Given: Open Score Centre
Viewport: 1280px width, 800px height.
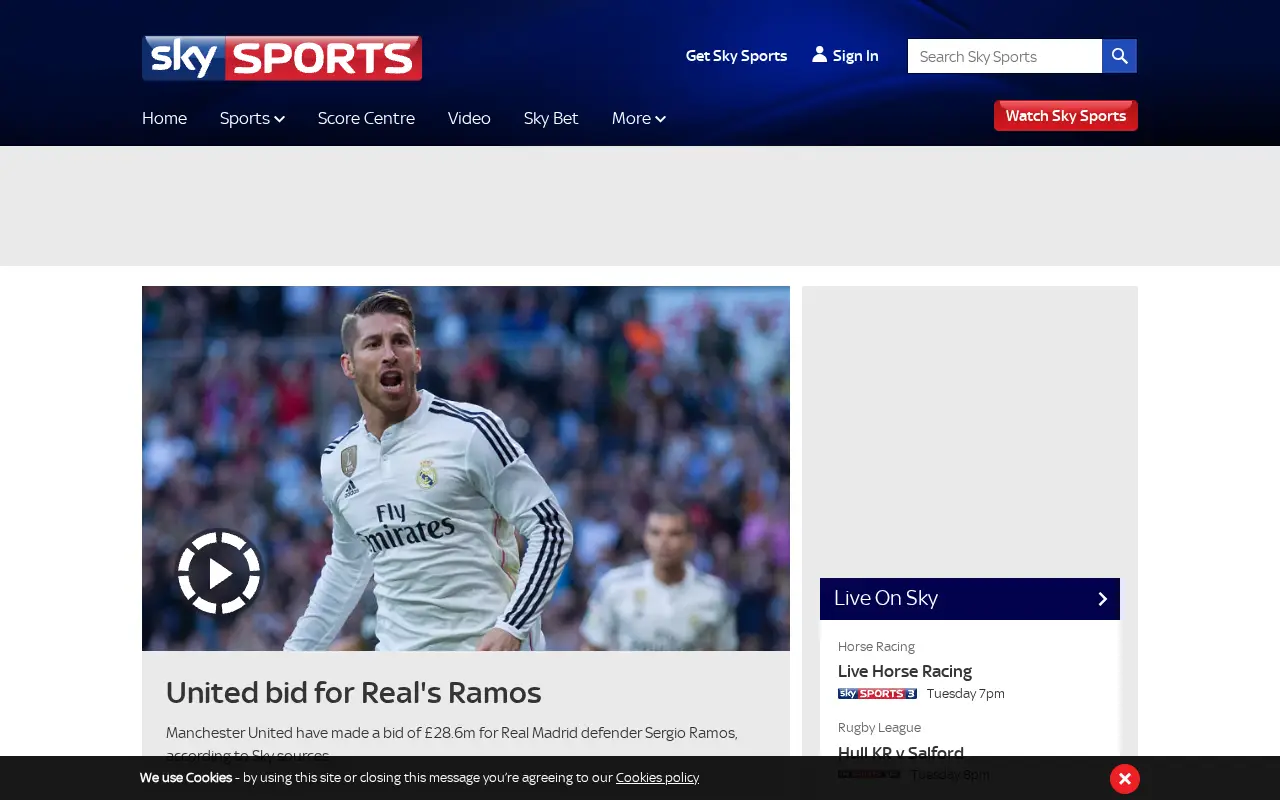Looking at the screenshot, I should pyautogui.click(x=366, y=118).
